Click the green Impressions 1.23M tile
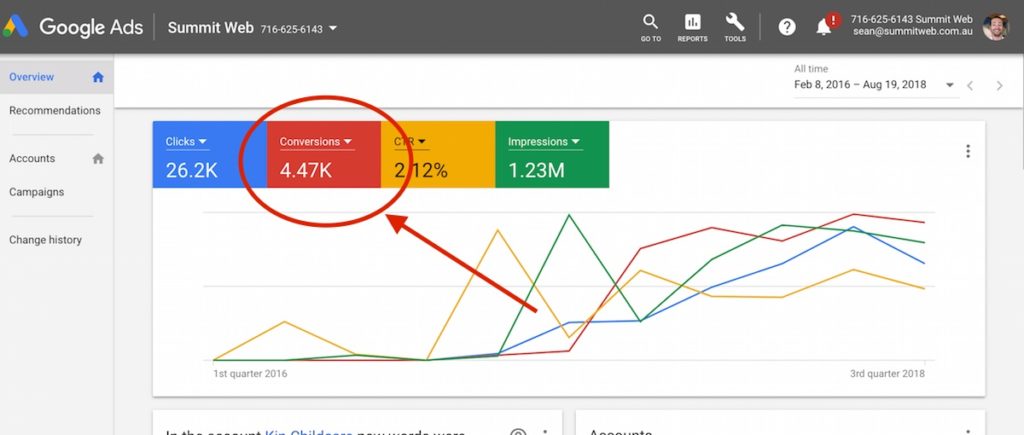 pyautogui.click(x=552, y=155)
